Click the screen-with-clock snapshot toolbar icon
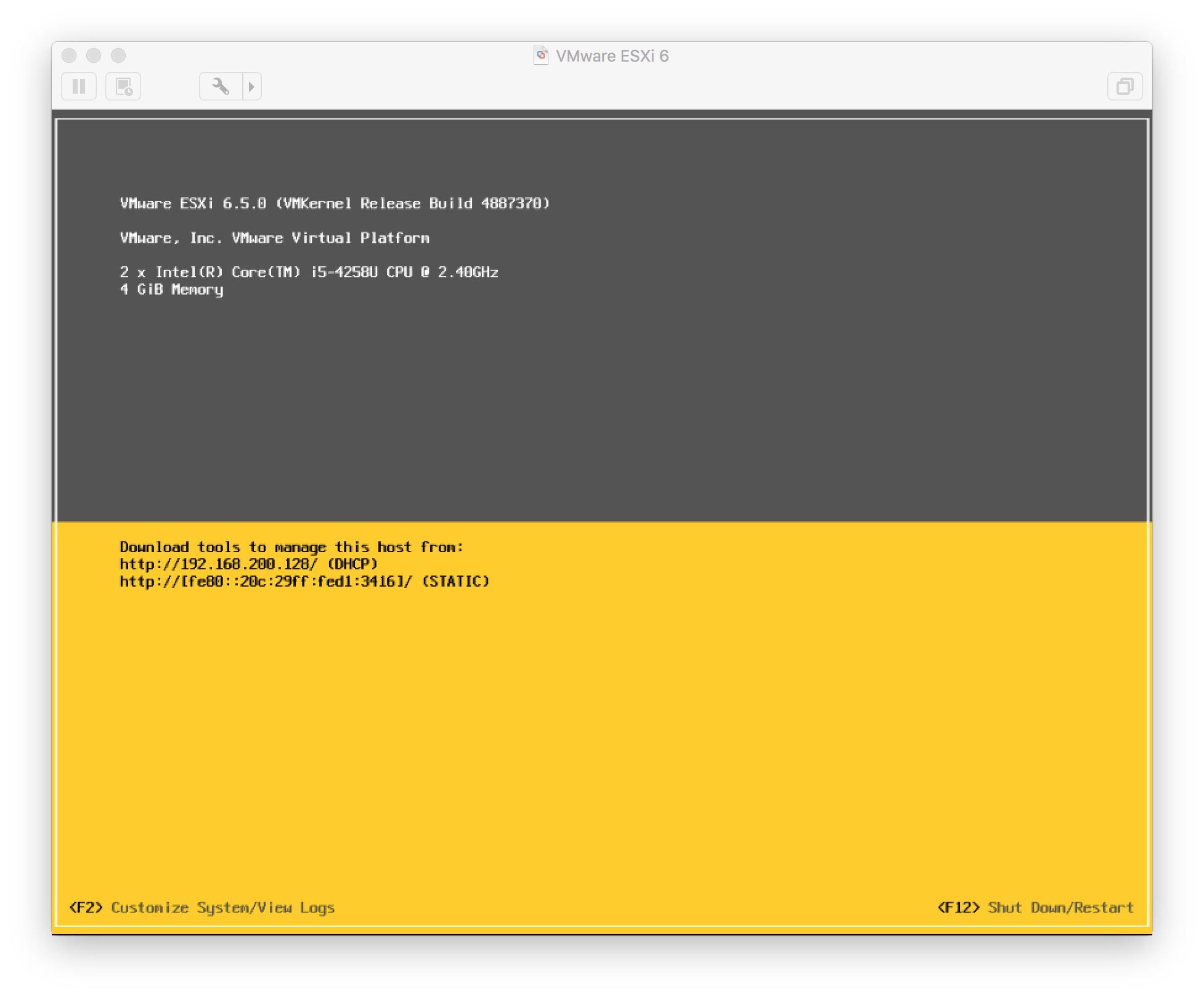Screen dimensions: 1204x997 [123, 86]
